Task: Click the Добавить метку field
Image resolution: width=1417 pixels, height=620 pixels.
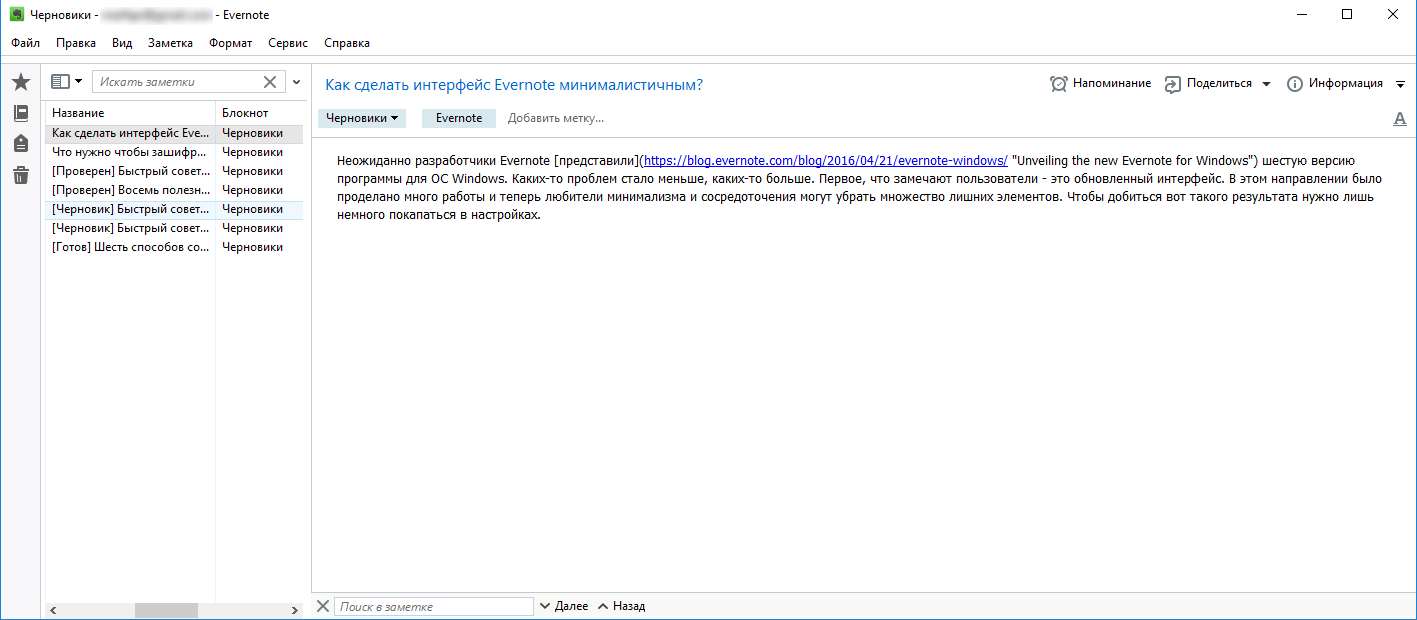Action: click(x=556, y=118)
